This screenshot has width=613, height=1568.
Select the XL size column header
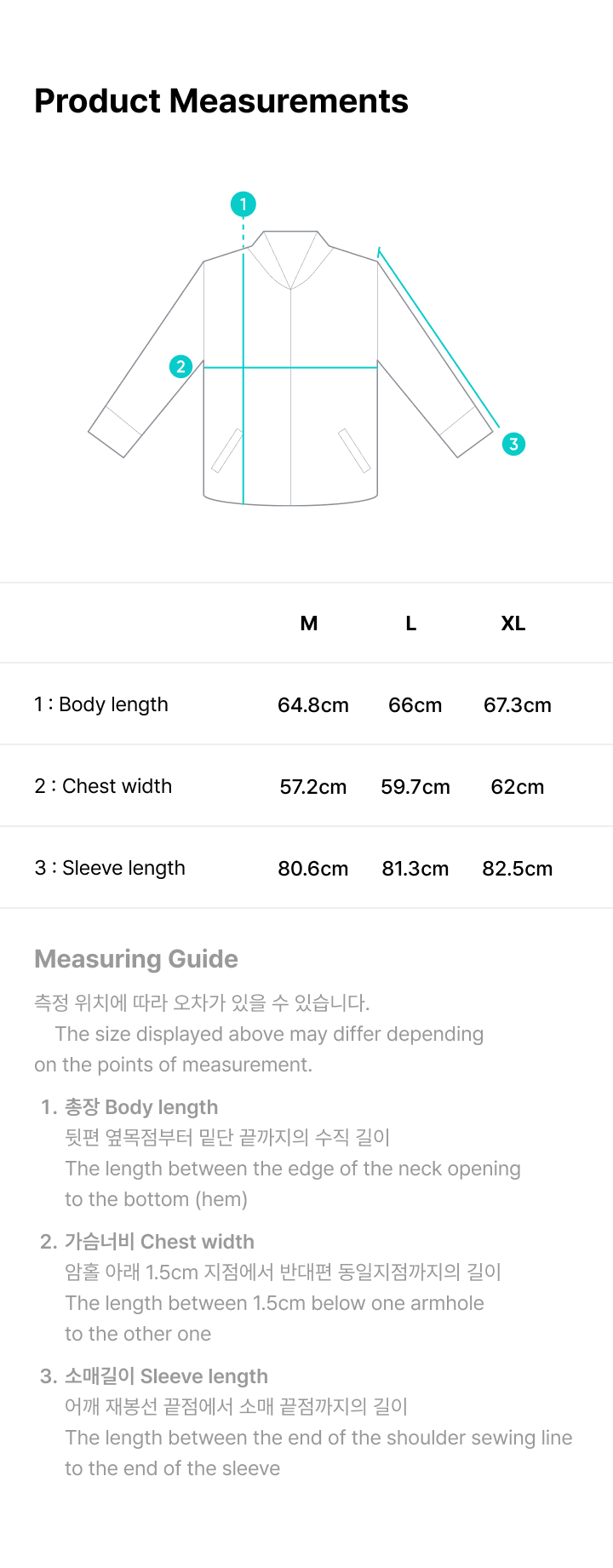pos(513,623)
